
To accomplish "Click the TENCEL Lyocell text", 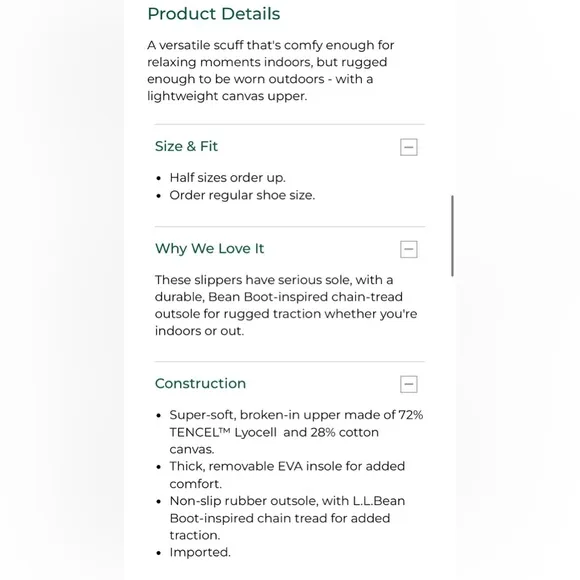I will (x=223, y=432).
